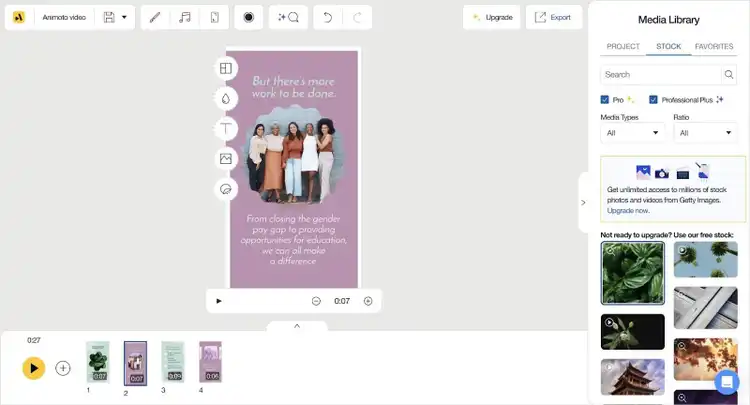Open the Ratio dropdown
750x405 pixels.
tap(706, 133)
